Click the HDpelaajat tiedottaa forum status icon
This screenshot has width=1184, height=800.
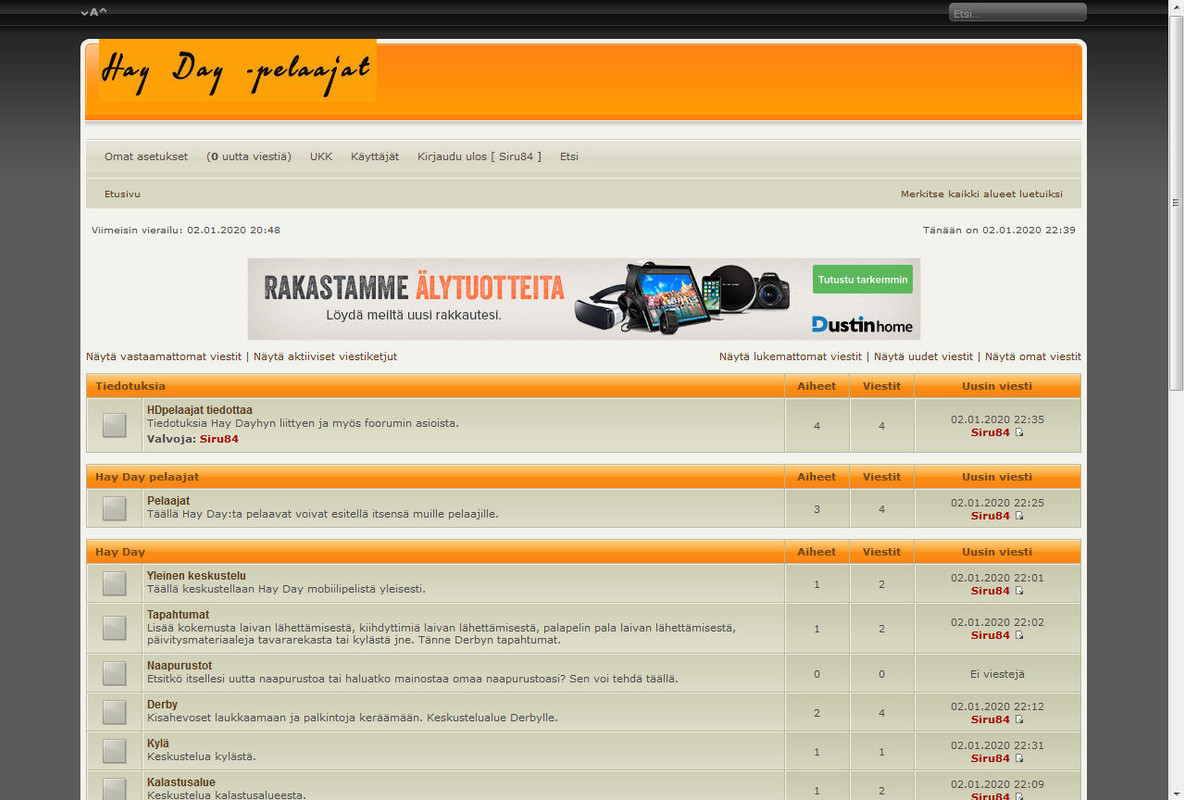114,425
